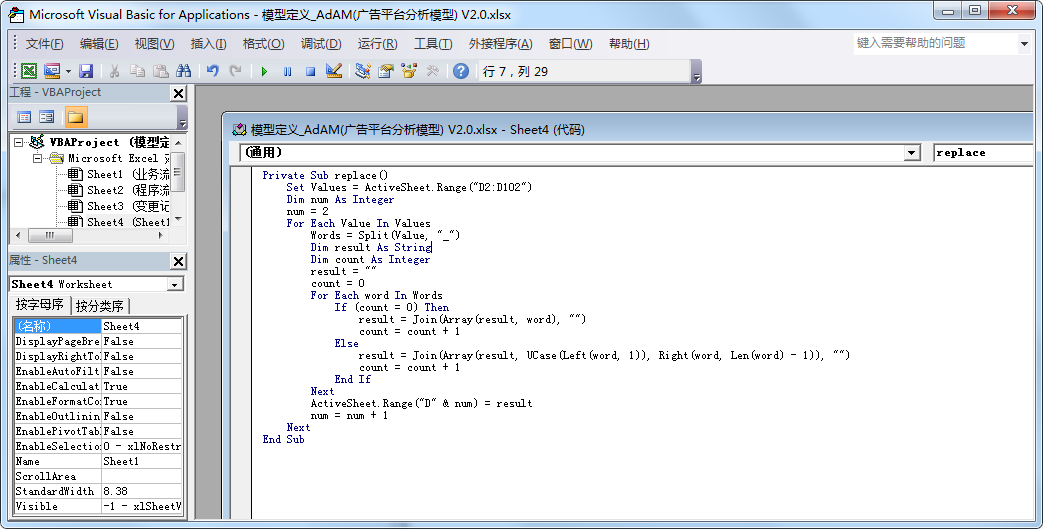Open the (通用) object dropdown
Viewport: 1043px width, 529px height.
coord(912,153)
